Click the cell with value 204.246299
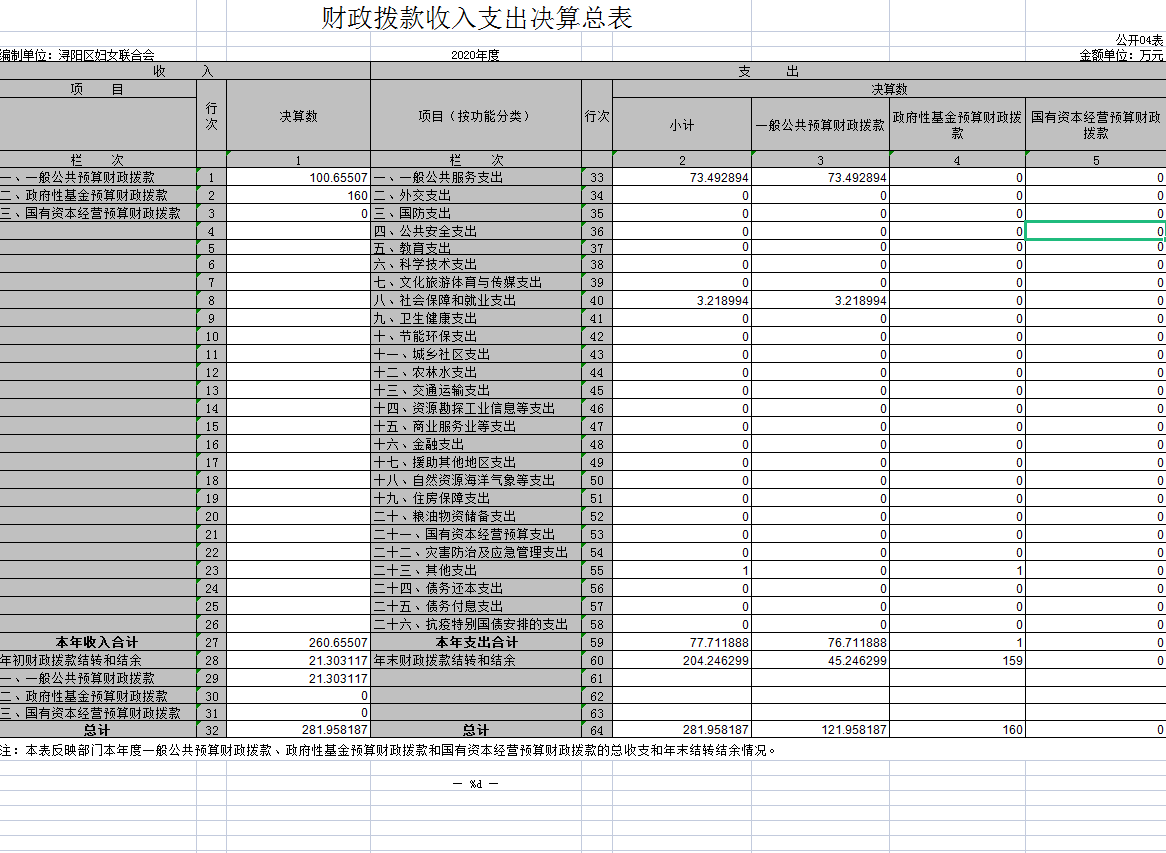 pos(681,660)
